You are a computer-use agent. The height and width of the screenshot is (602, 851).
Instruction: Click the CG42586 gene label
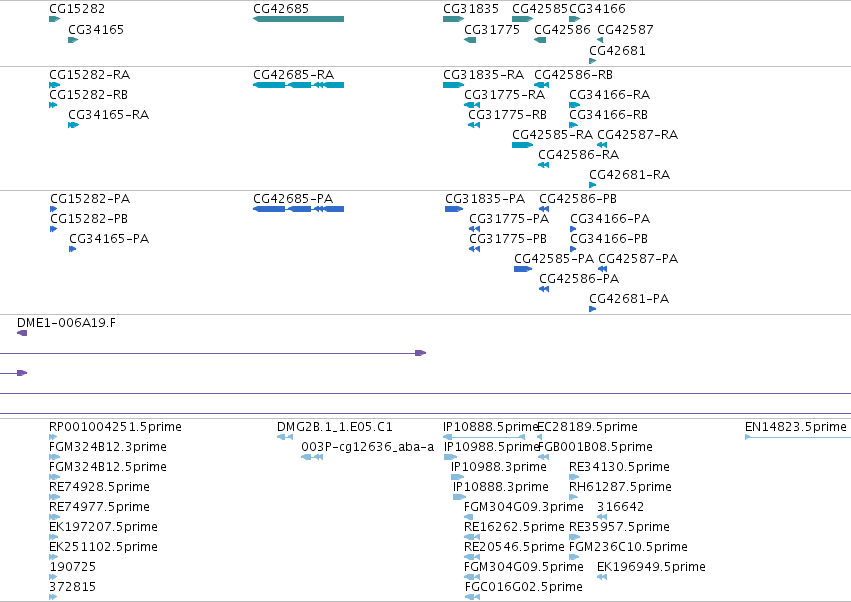(562, 29)
